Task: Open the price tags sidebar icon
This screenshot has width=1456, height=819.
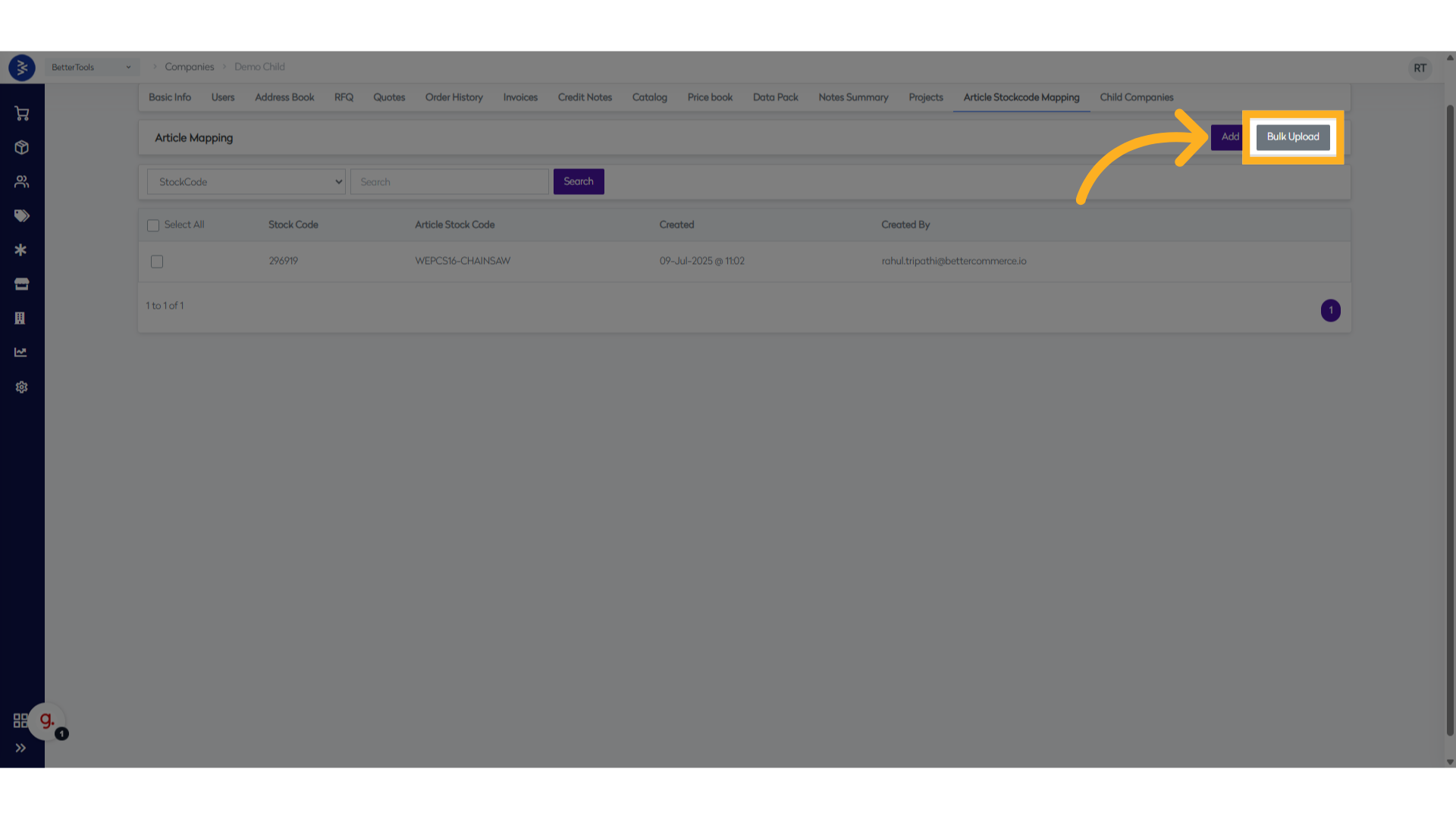Action: pos(21,216)
